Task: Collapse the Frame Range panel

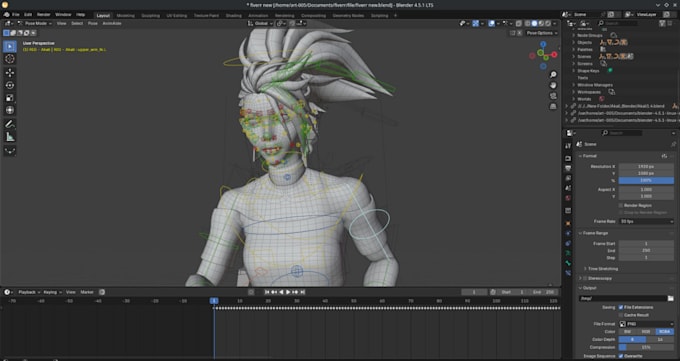Action: [x=580, y=233]
